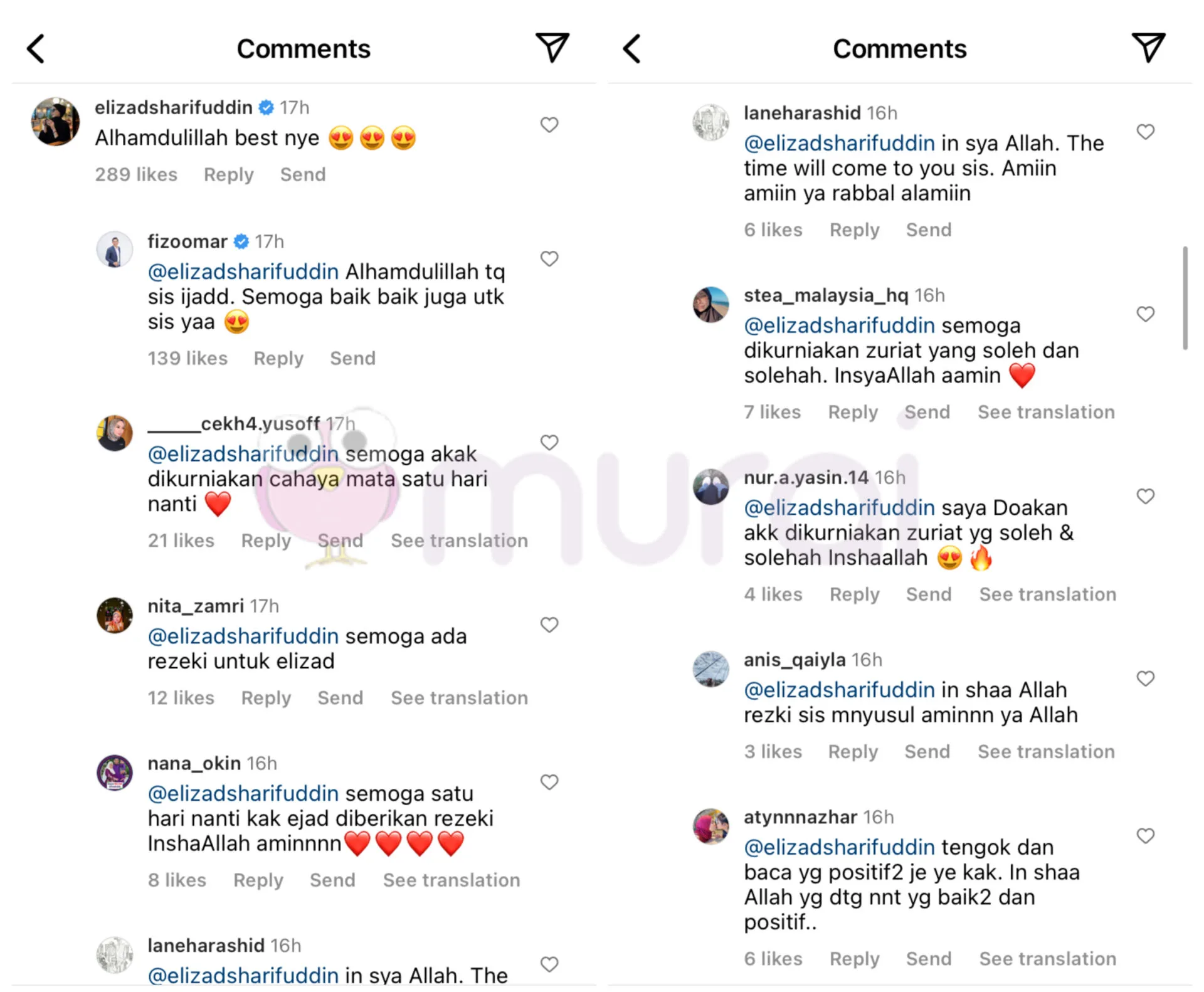Tap the share paper-plane icon in left panel
This screenshot has width=1204, height=992.
tap(552, 48)
